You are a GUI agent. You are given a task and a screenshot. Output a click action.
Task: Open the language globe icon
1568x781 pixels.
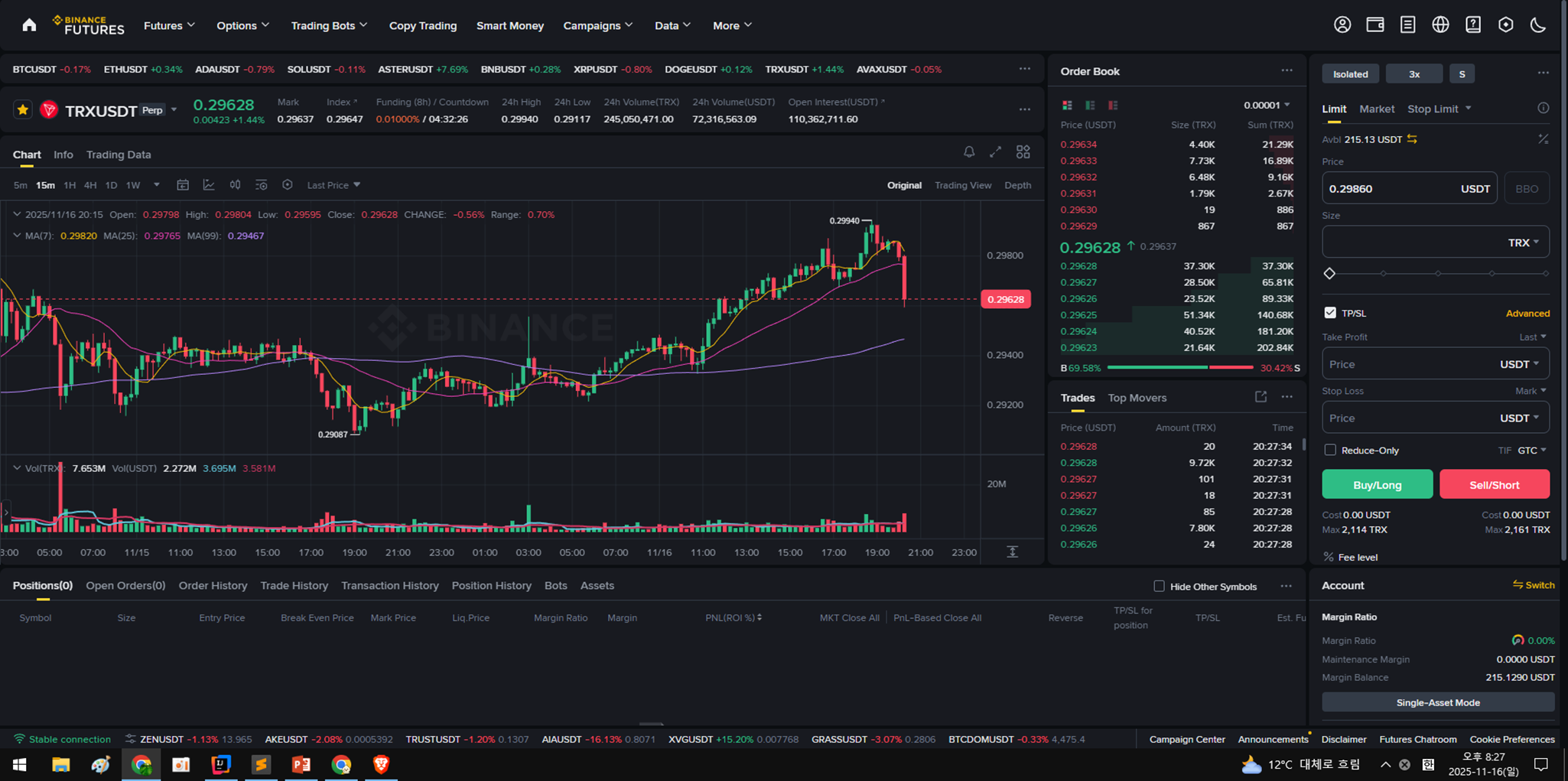click(1440, 25)
